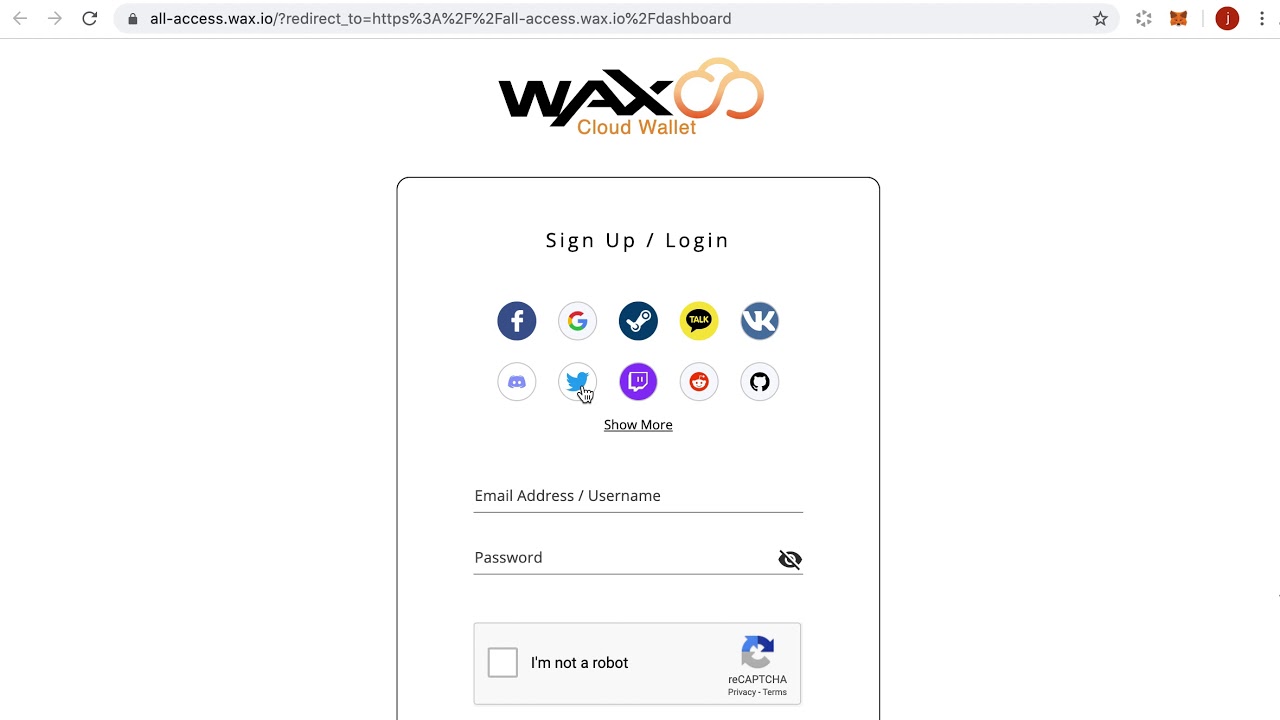1280x720 pixels.
Task: Focus the Email Address / Username field
Action: pyautogui.click(x=638, y=496)
